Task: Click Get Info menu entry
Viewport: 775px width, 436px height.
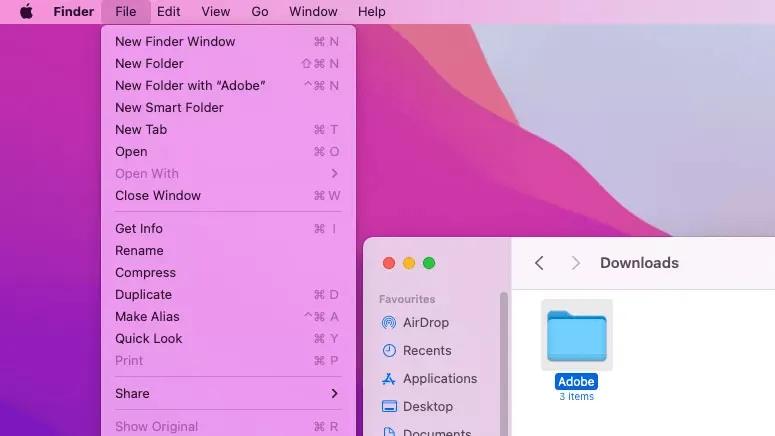Action: 139,229
